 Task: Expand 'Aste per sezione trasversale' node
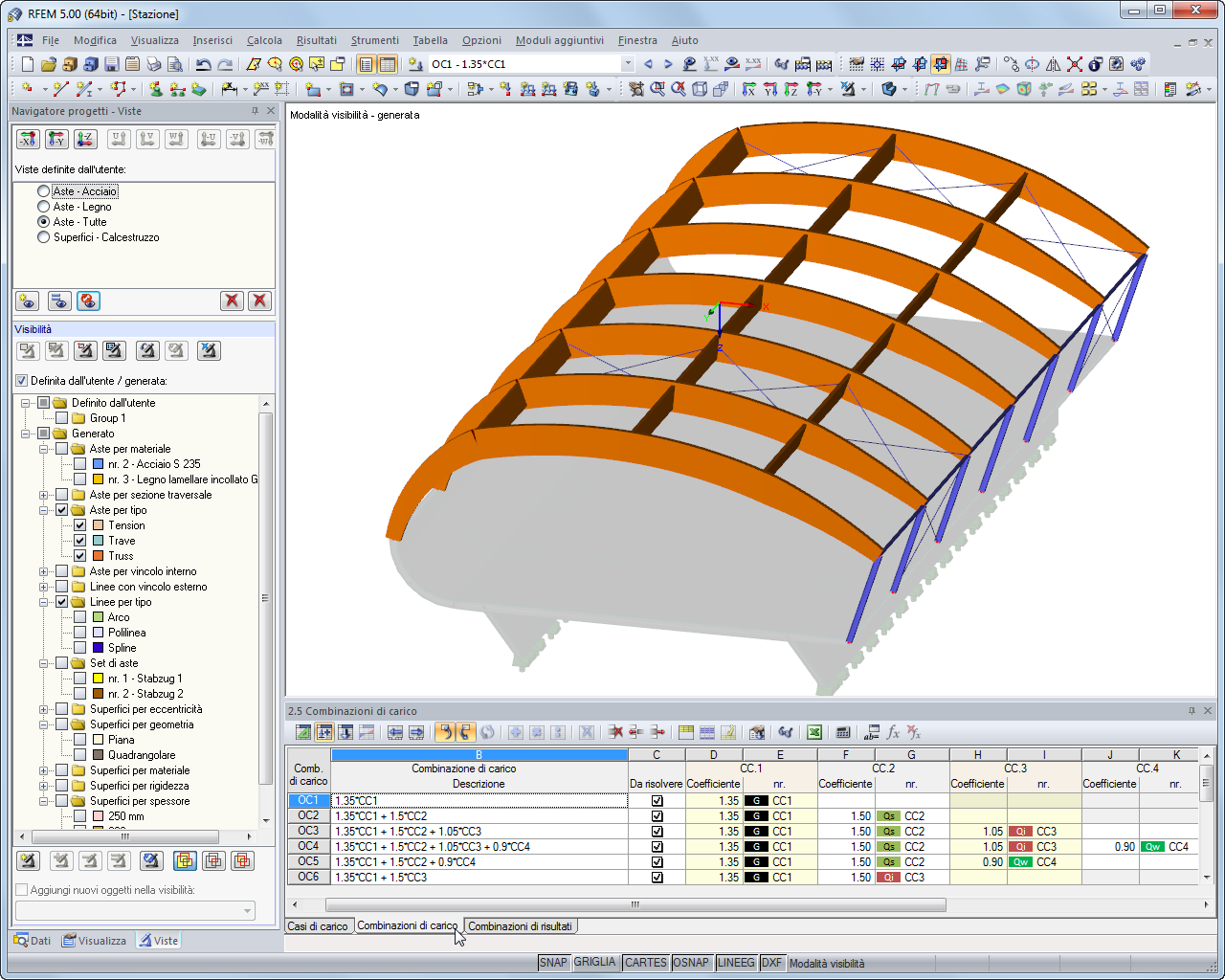pyautogui.click(x=44, y=495)
